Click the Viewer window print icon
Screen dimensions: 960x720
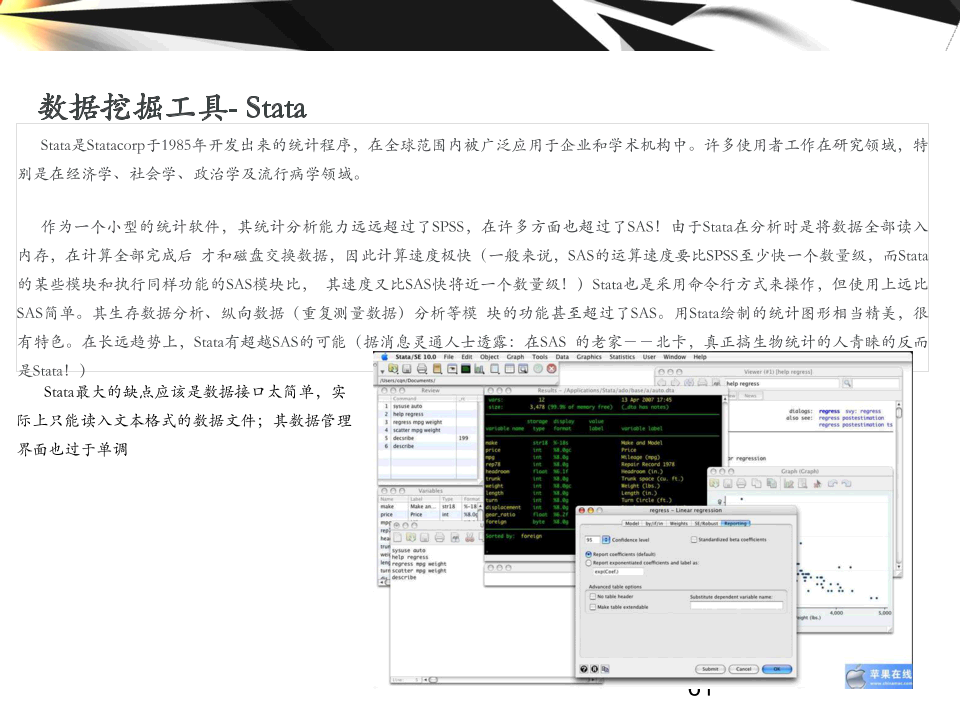tap(703, 383)
